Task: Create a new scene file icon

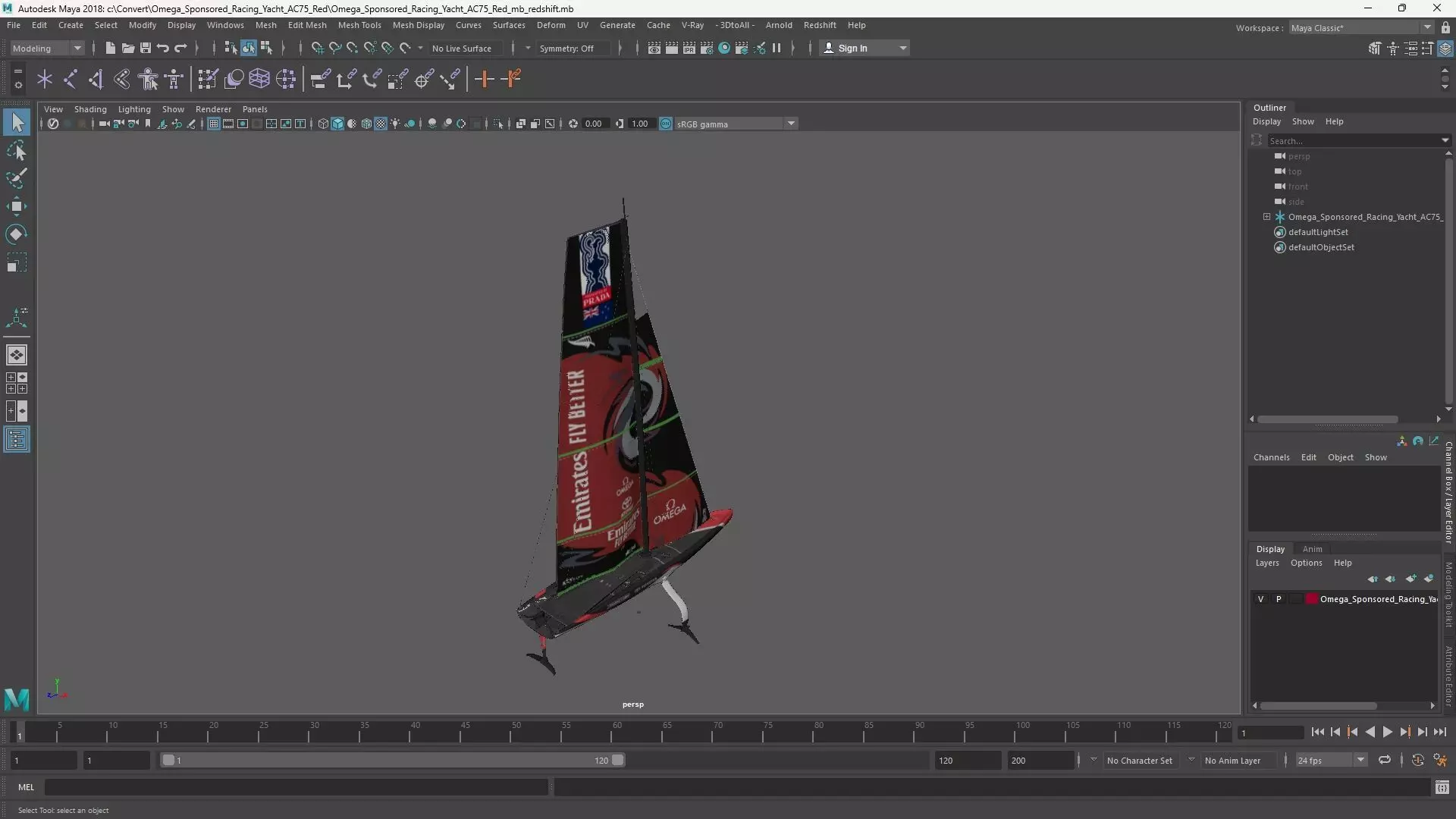Action: pyautogui.click(x=110, y=48)
